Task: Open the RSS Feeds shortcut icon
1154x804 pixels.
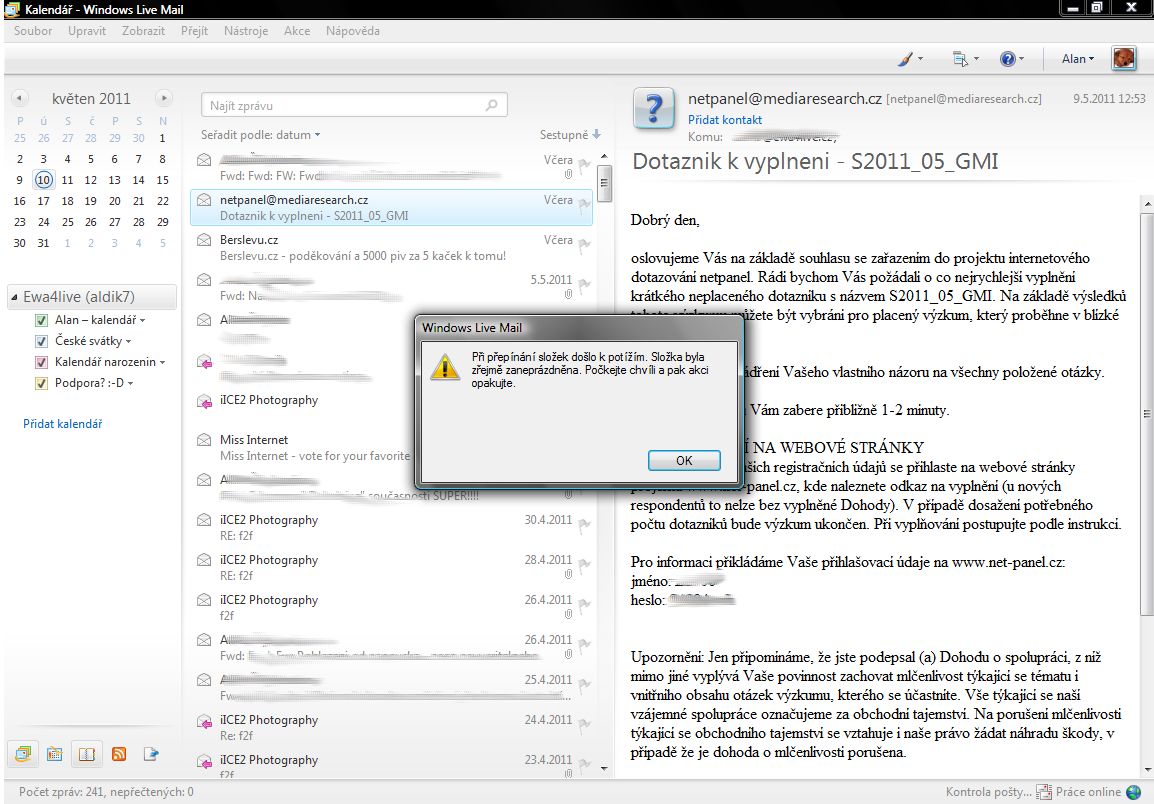Action: pos(118,753)
